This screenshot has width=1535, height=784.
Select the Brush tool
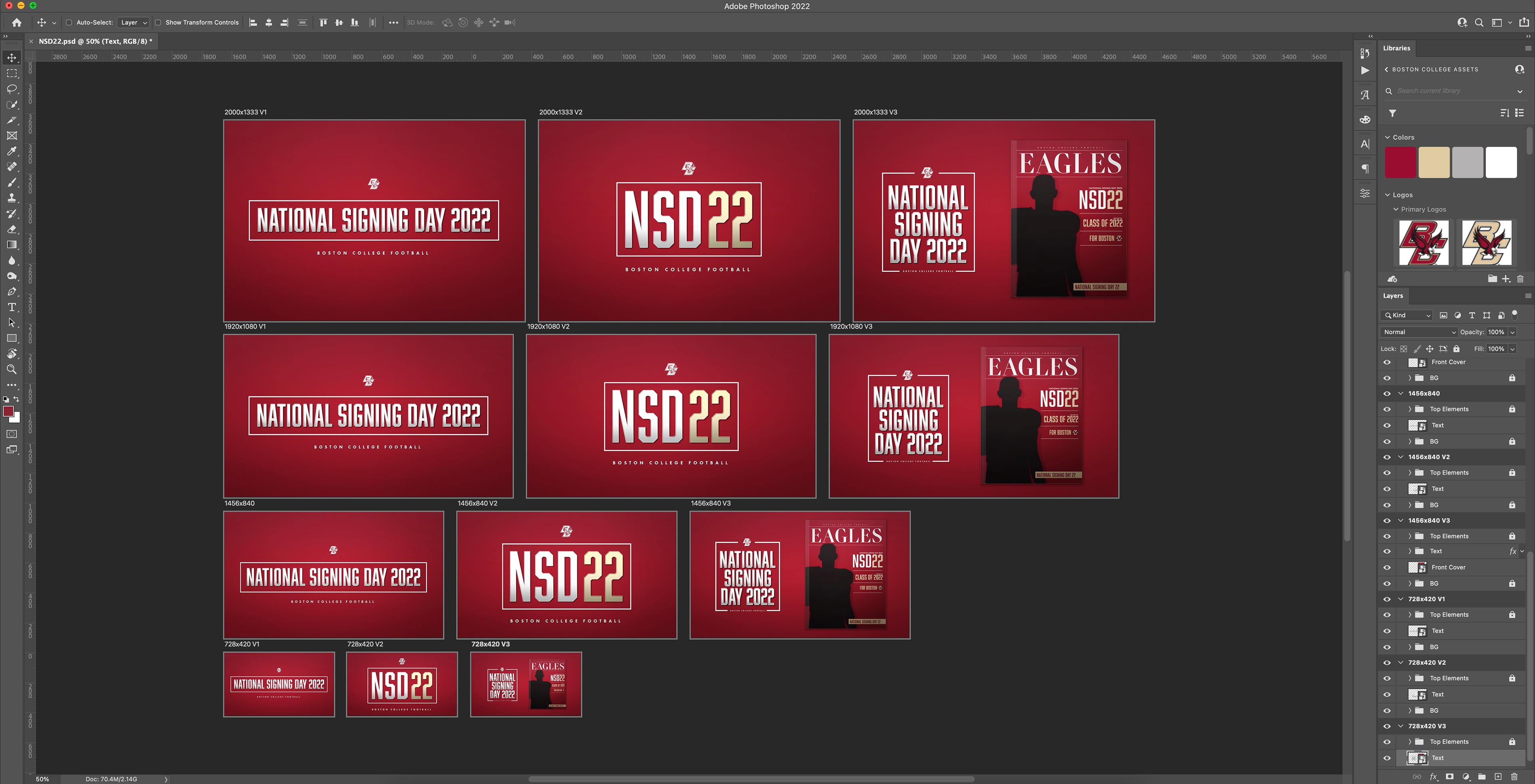pos(11,182)
